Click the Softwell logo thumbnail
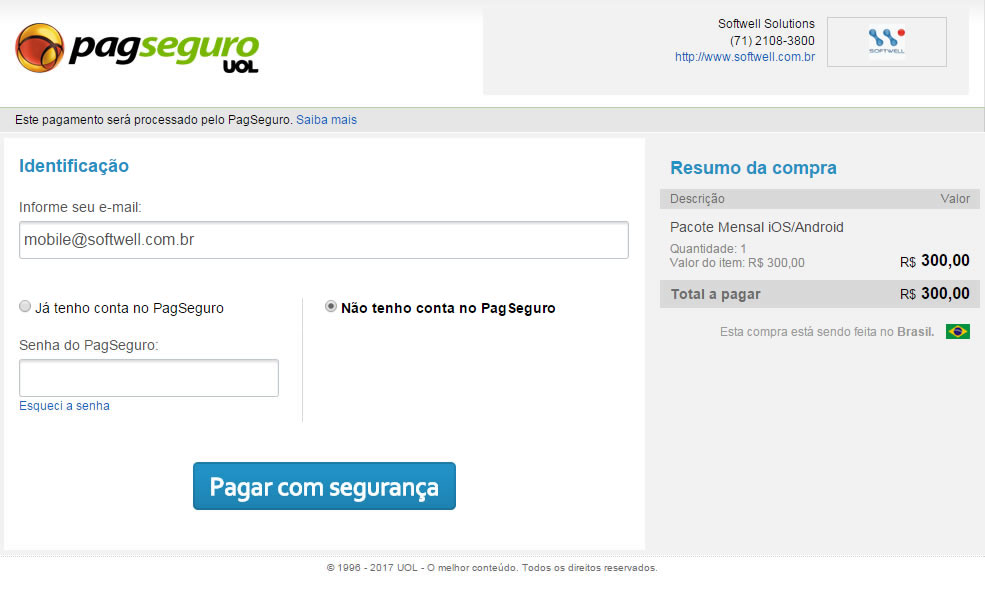The height and width of the screenshot is (589, 985). 886,42
